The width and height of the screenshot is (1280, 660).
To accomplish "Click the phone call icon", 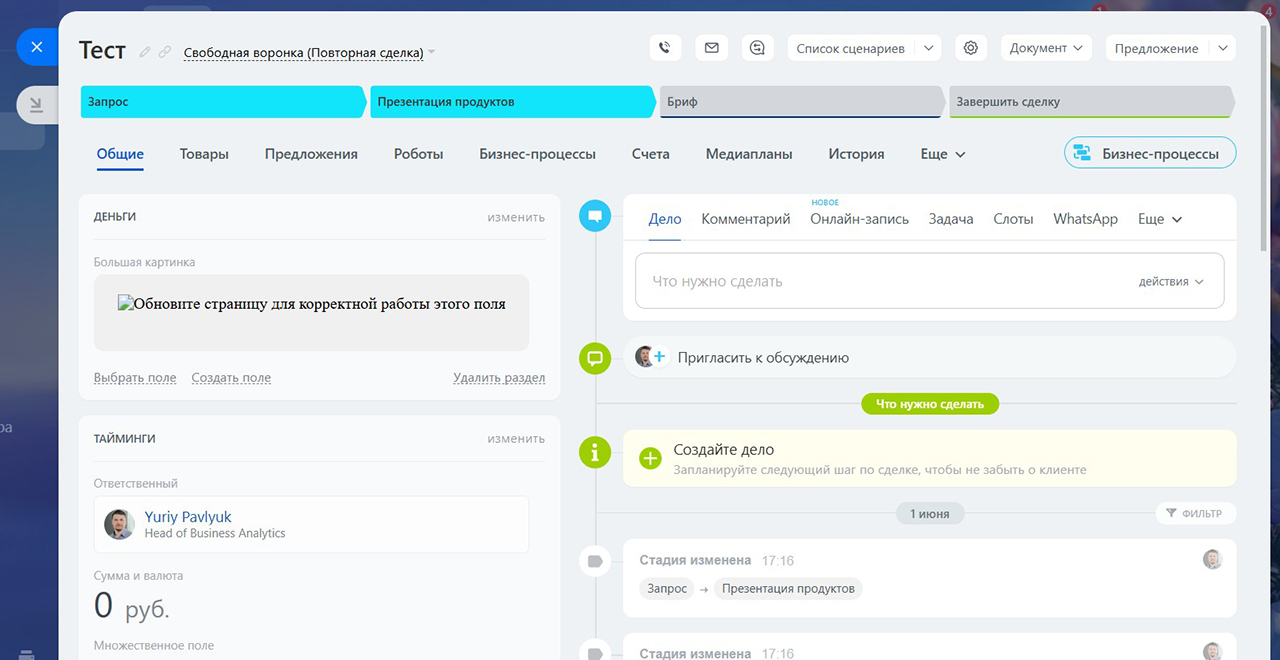I will coord(665,48).
